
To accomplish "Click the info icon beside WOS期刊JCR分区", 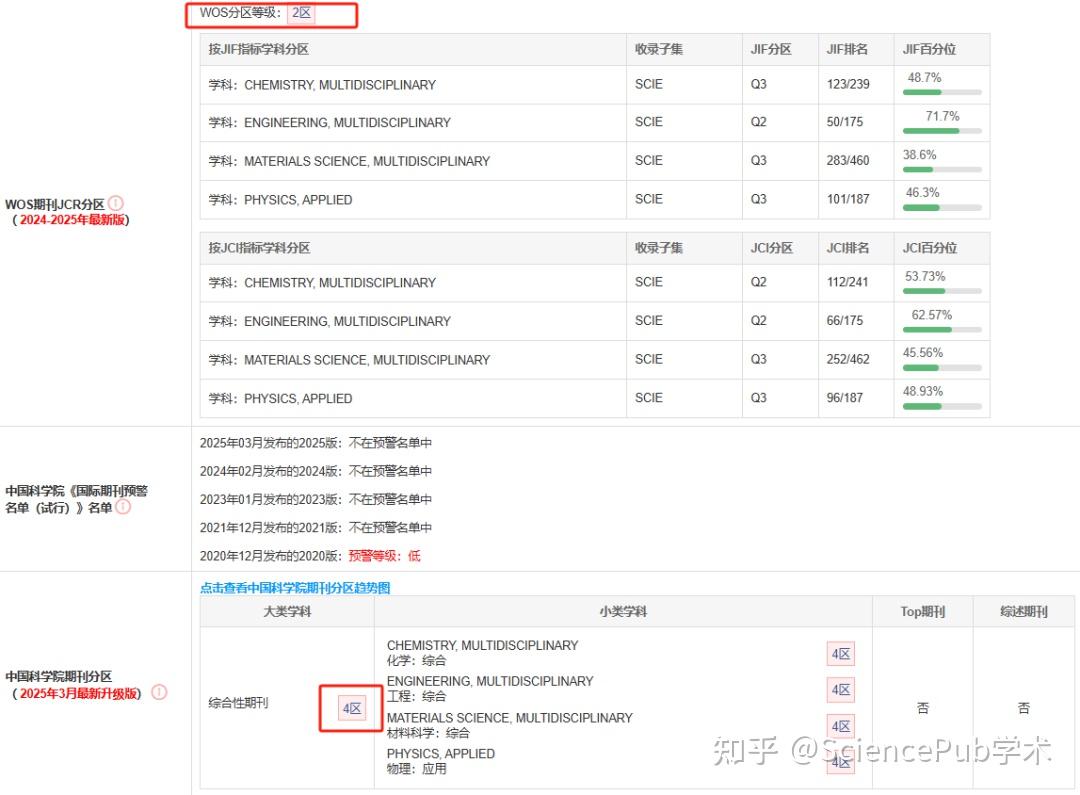I will tap(116, 203).
